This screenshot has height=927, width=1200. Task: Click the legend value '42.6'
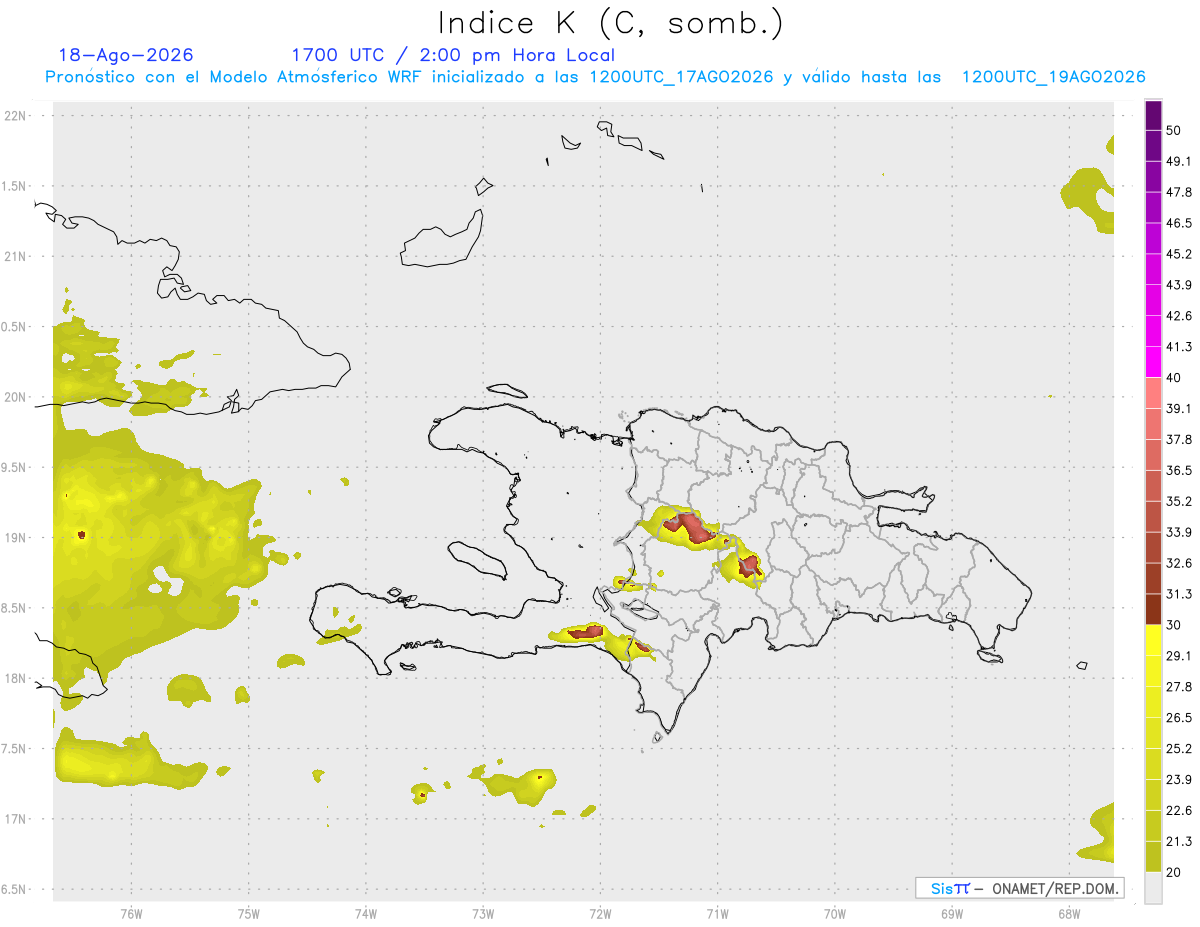click(x=1179, y=316)
